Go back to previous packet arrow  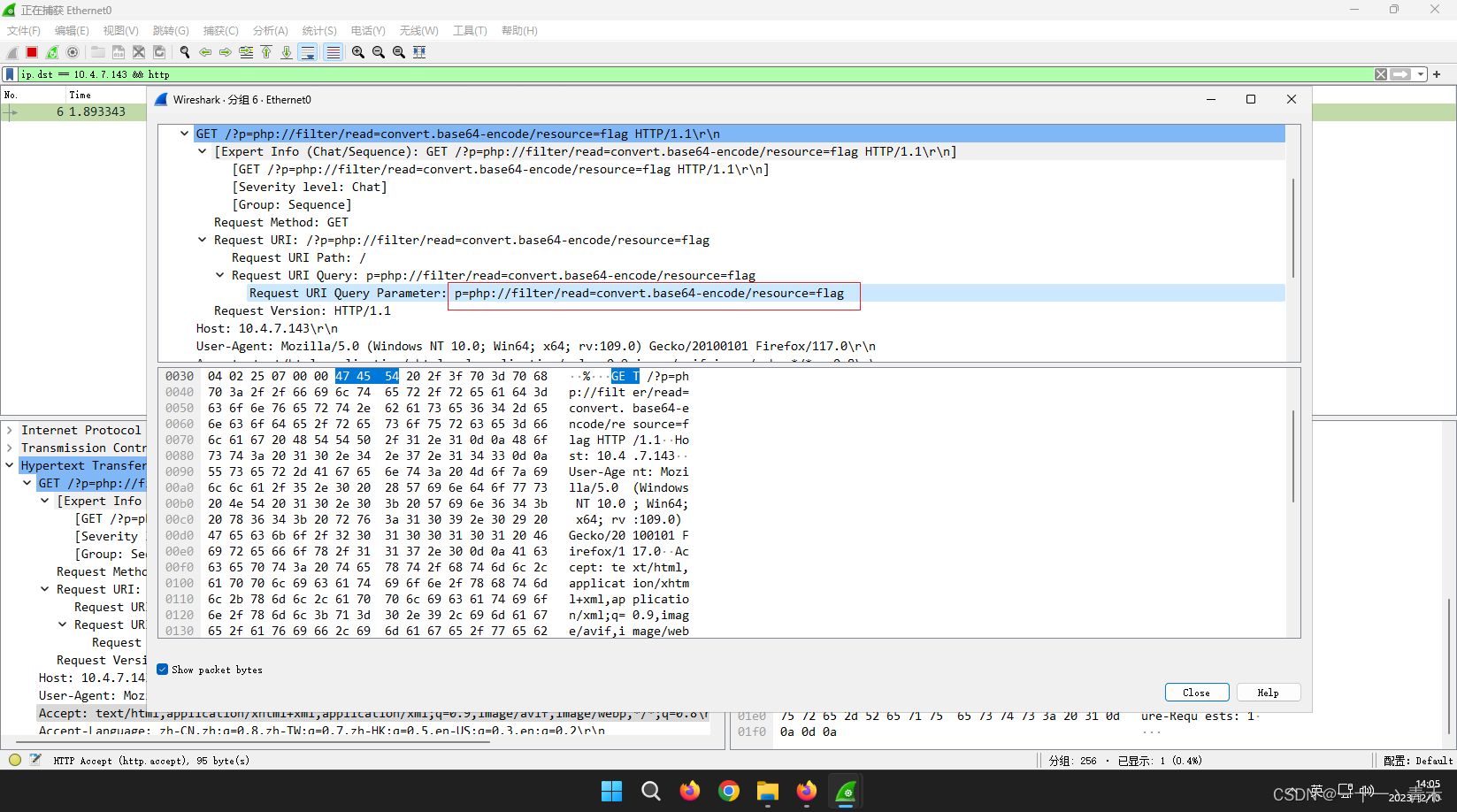(x=205, y=52)
